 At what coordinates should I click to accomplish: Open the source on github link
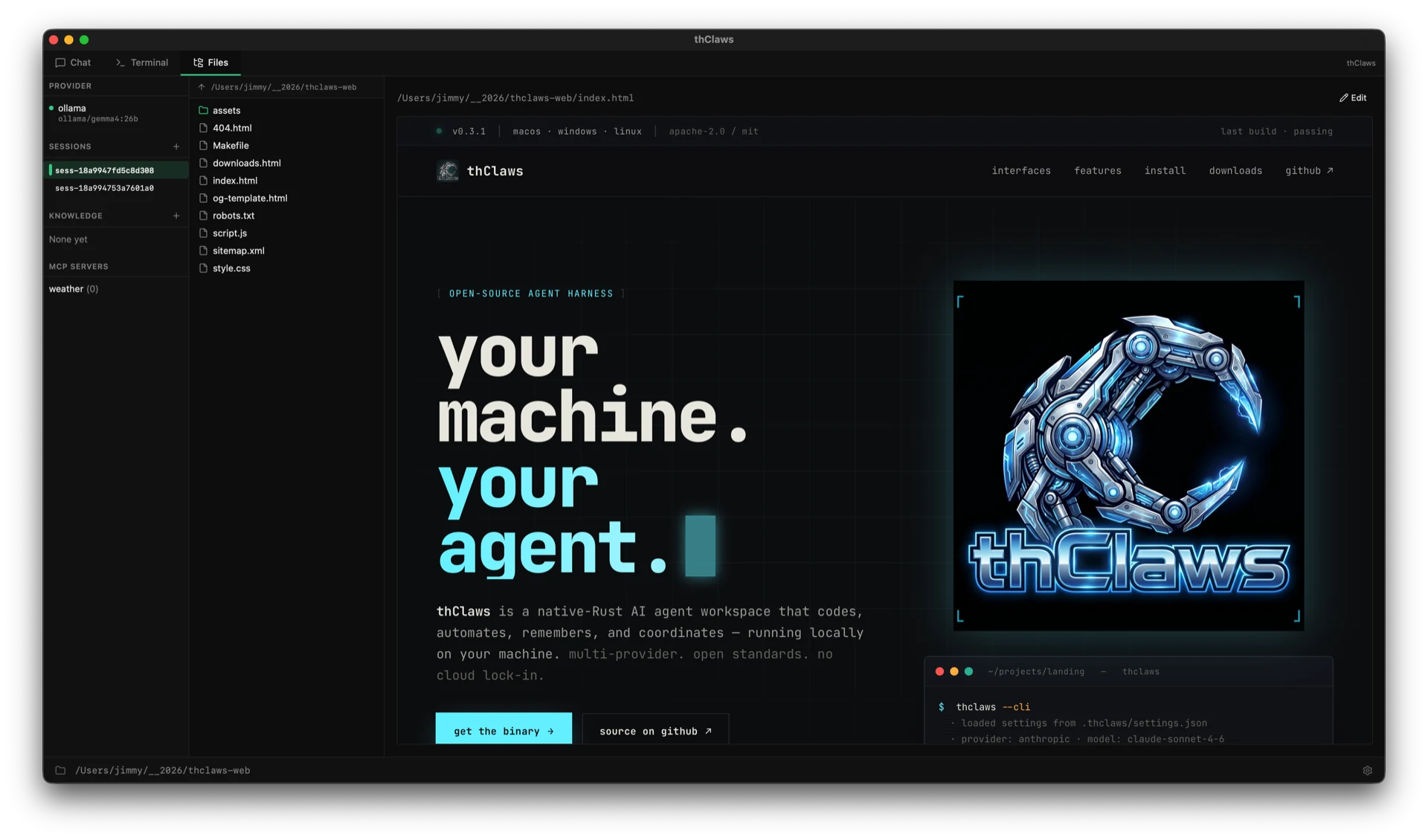(x=654, y=731)
